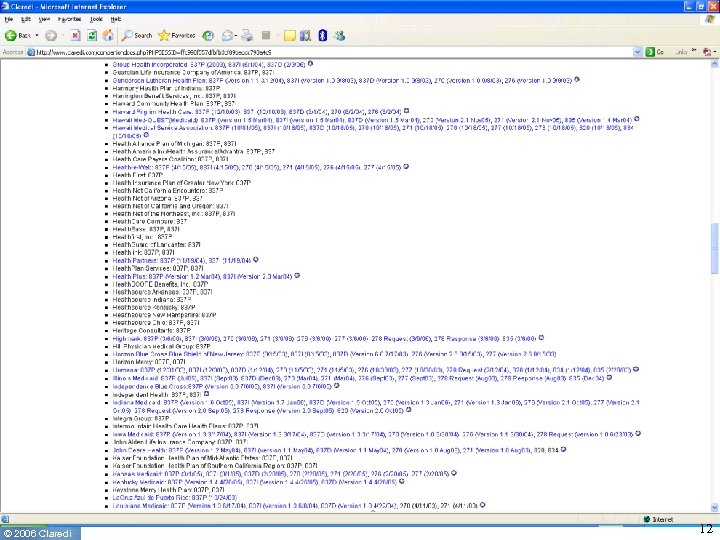
Task: Open the Health Partners link
Action: [x=182, y=260]
